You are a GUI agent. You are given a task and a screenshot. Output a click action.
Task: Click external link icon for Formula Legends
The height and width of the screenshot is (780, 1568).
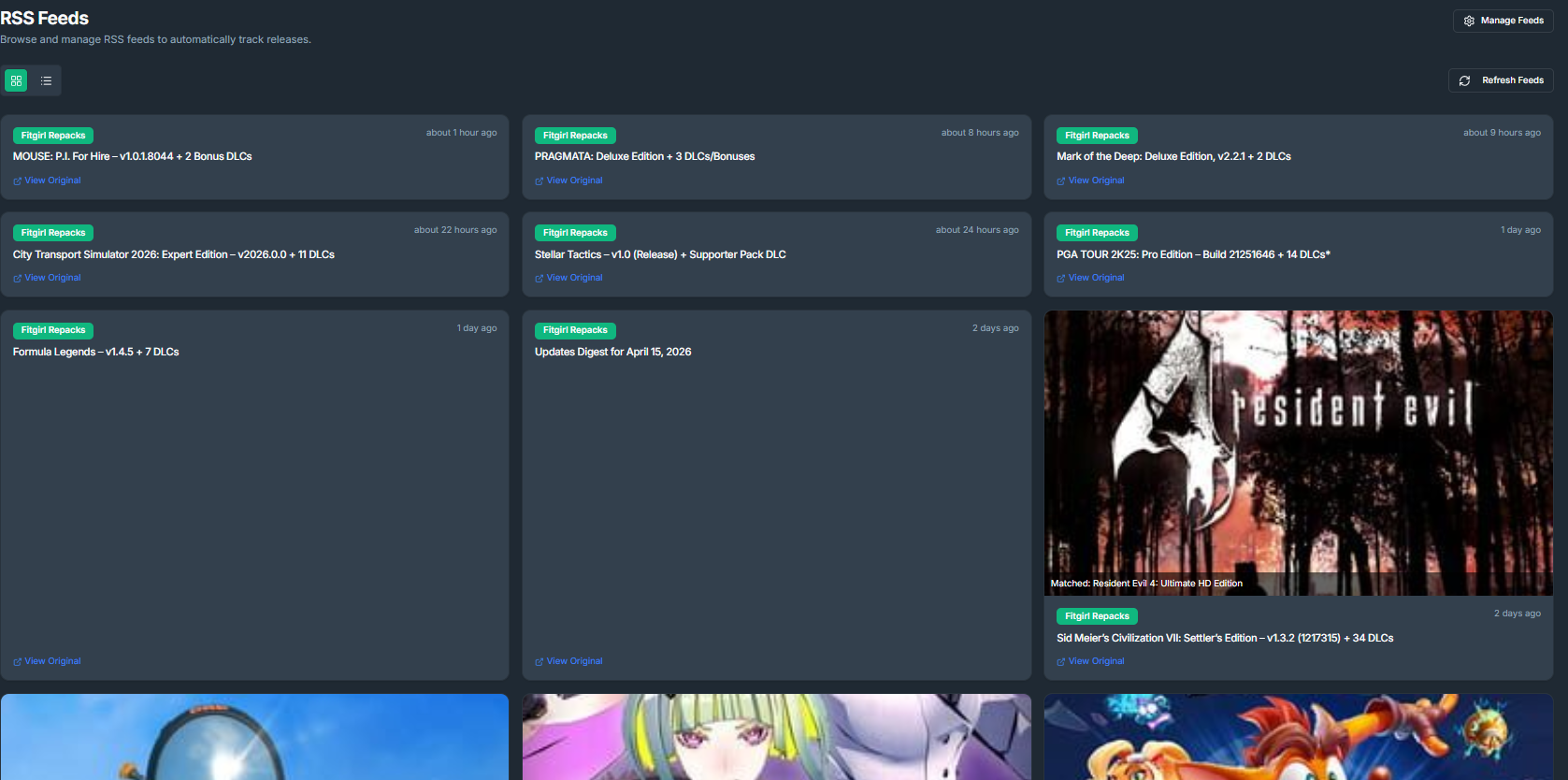point(17,662)
